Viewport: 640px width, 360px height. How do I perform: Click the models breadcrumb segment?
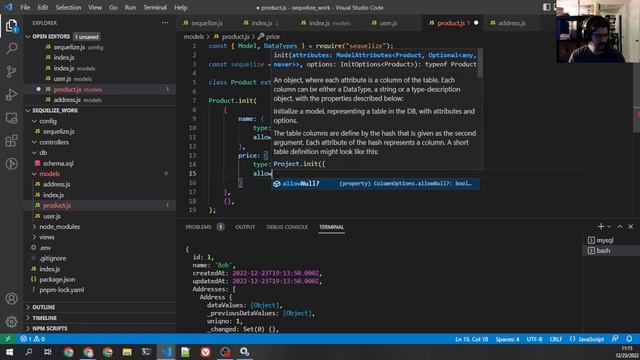pyautogui.click(x=193, y=37)
